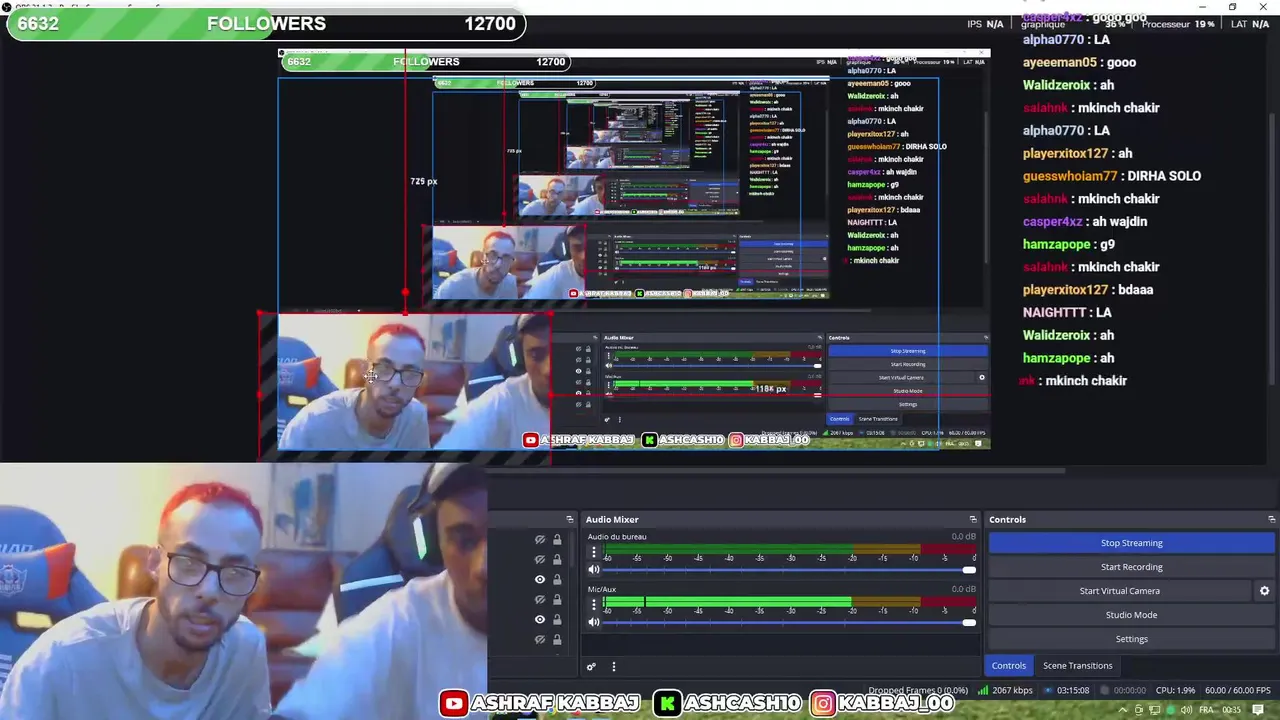Viewport: 1280px width, 720px height.
Task: Open Audio Mixer bottom three-dot menu
Action: [x=614, y=667]
